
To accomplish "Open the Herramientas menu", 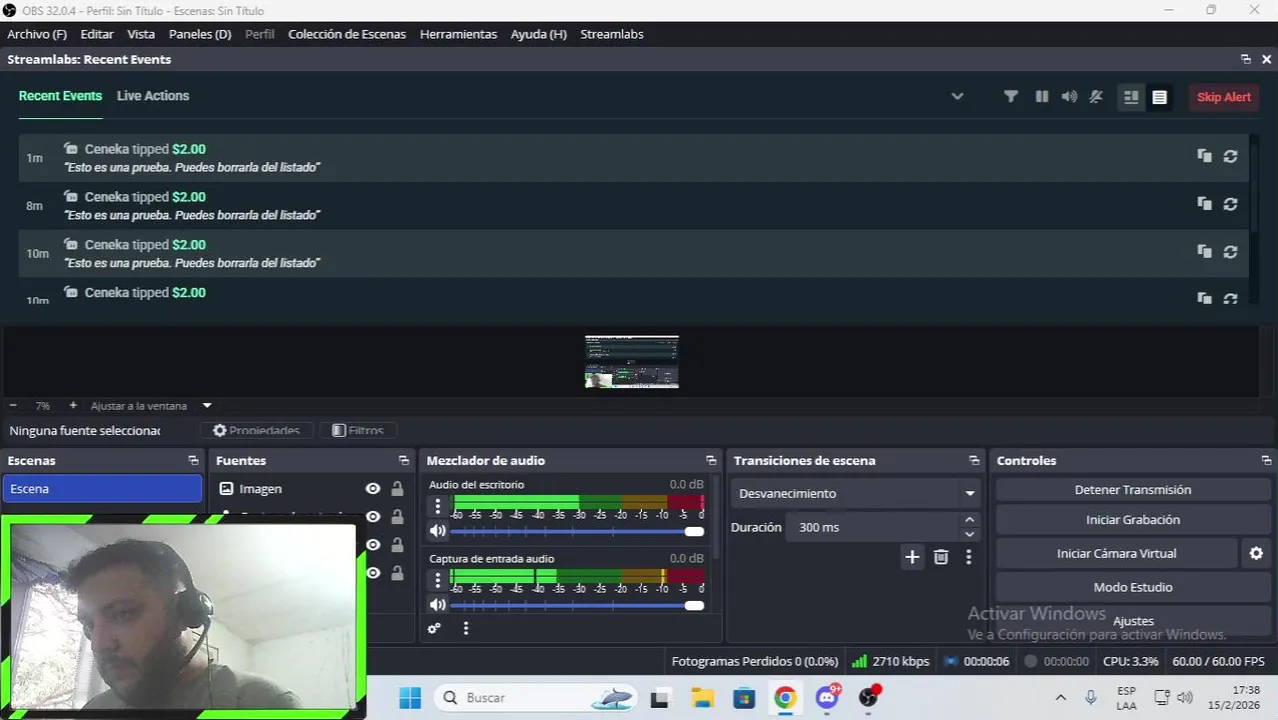I will (458, 34).
